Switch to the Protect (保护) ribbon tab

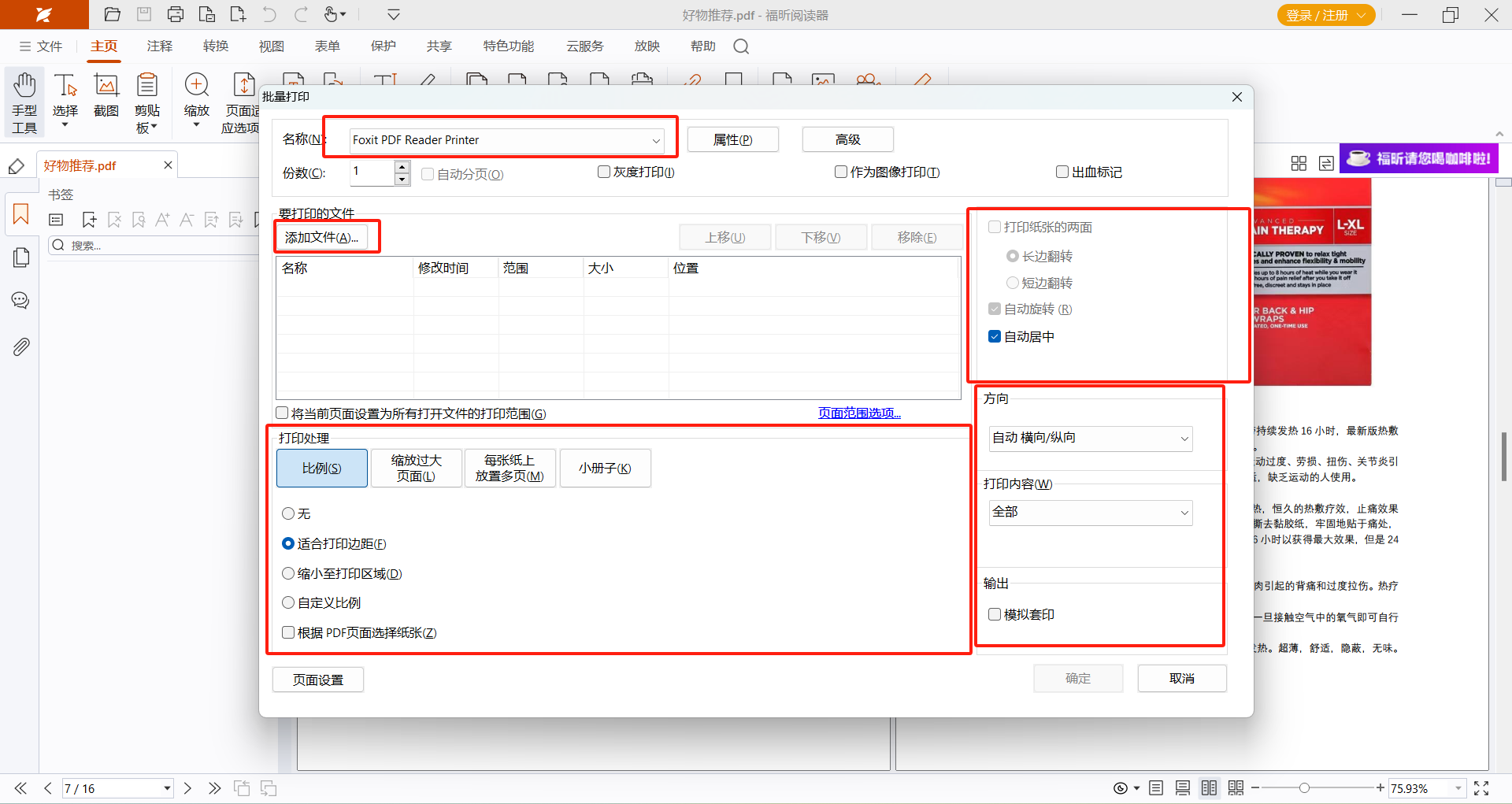coord(384,46)
